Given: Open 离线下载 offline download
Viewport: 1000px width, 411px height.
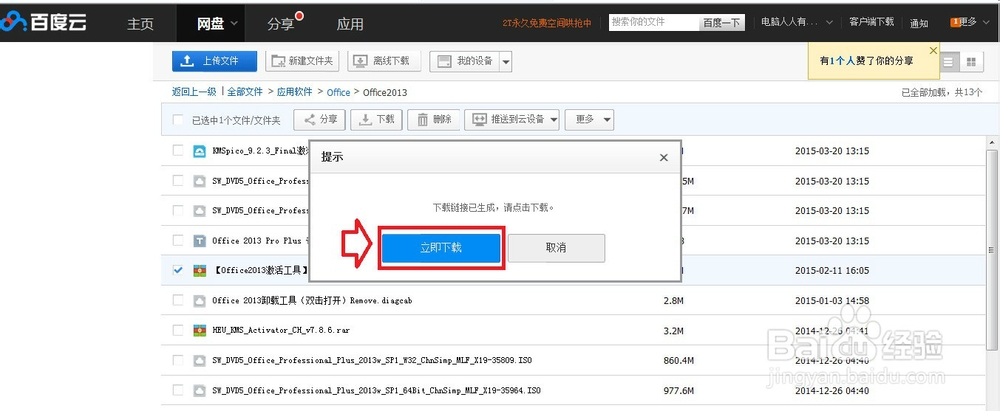Looking at the screenshot, I should [x=383, y=61].
